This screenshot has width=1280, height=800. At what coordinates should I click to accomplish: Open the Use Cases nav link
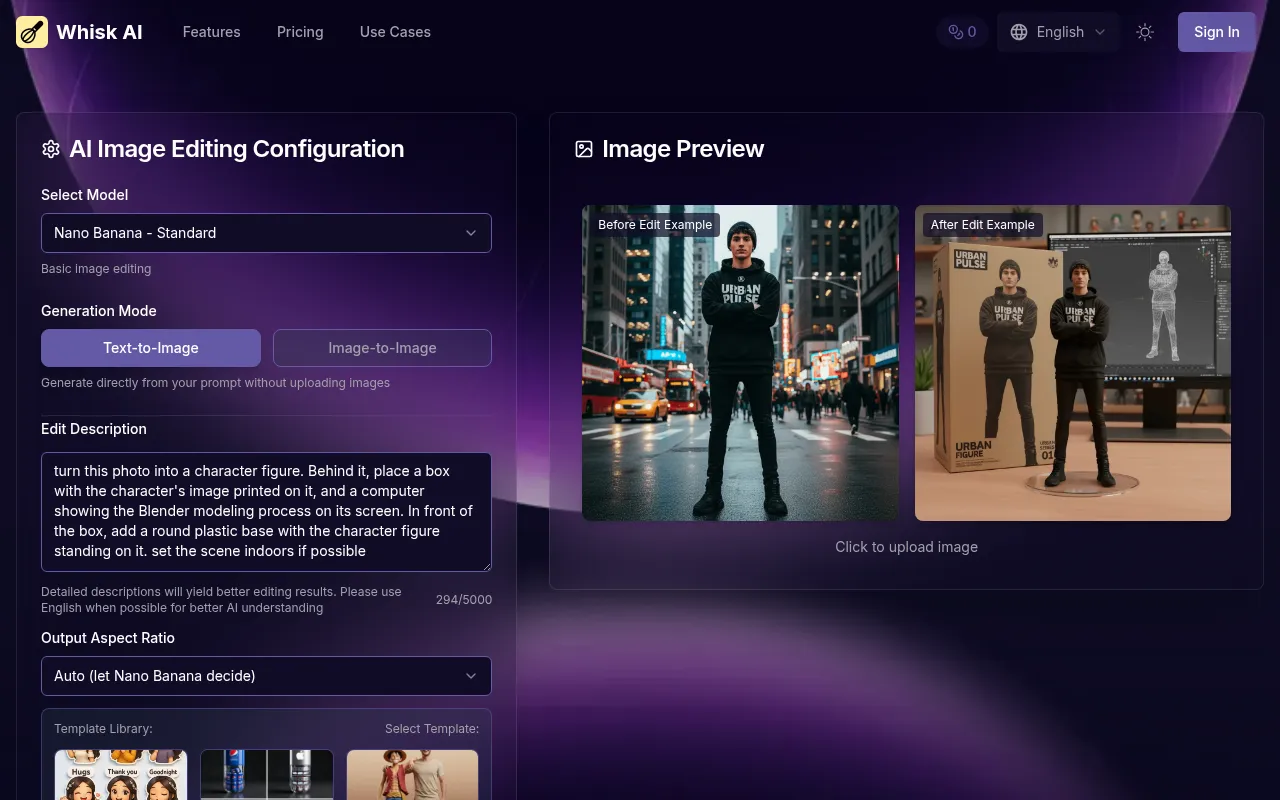click(x=395, y=32)
